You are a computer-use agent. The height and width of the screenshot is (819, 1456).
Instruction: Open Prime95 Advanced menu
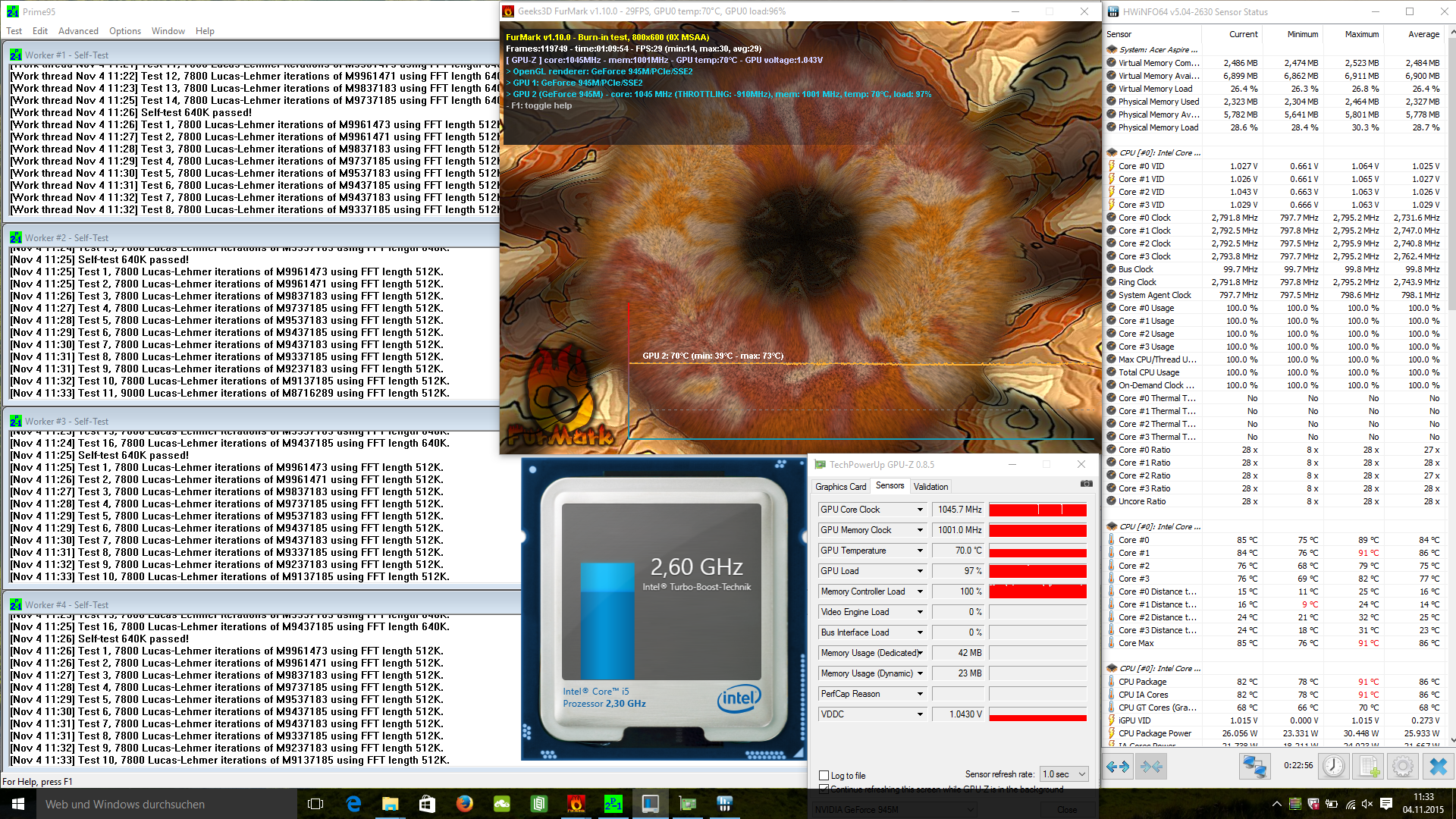(x=78, y=31)
